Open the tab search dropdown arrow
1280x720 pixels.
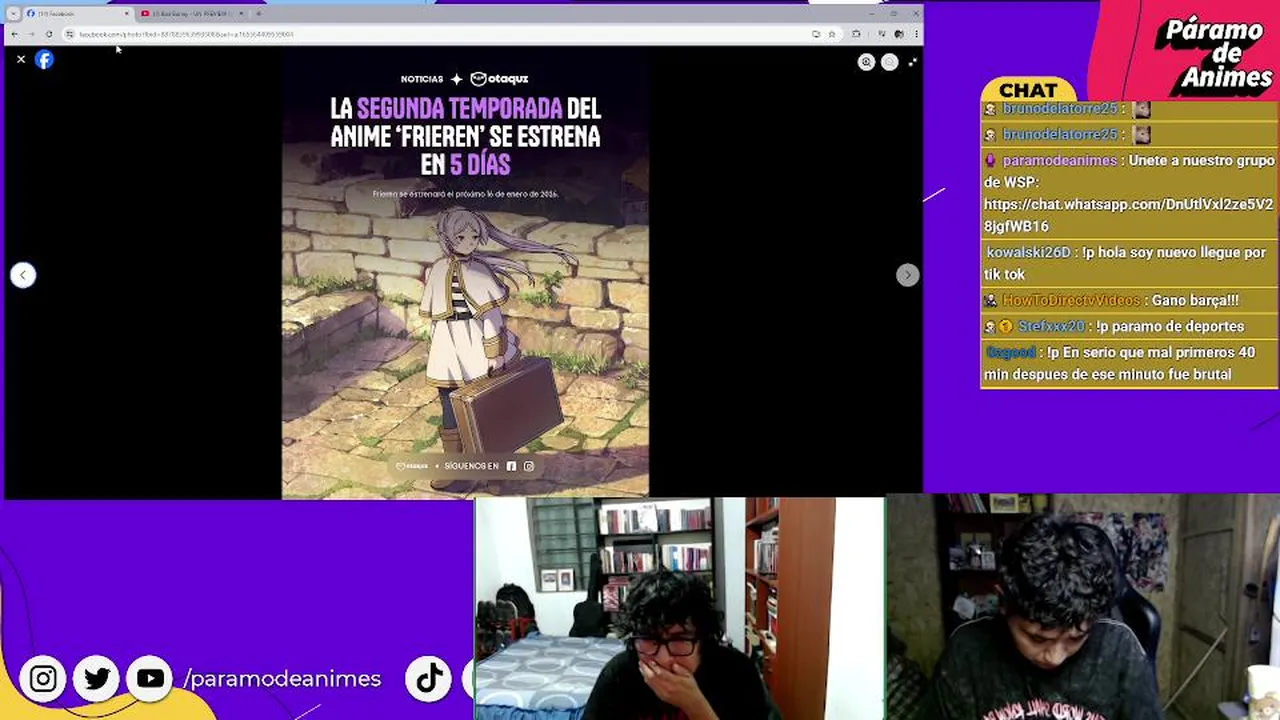point(13,14)
